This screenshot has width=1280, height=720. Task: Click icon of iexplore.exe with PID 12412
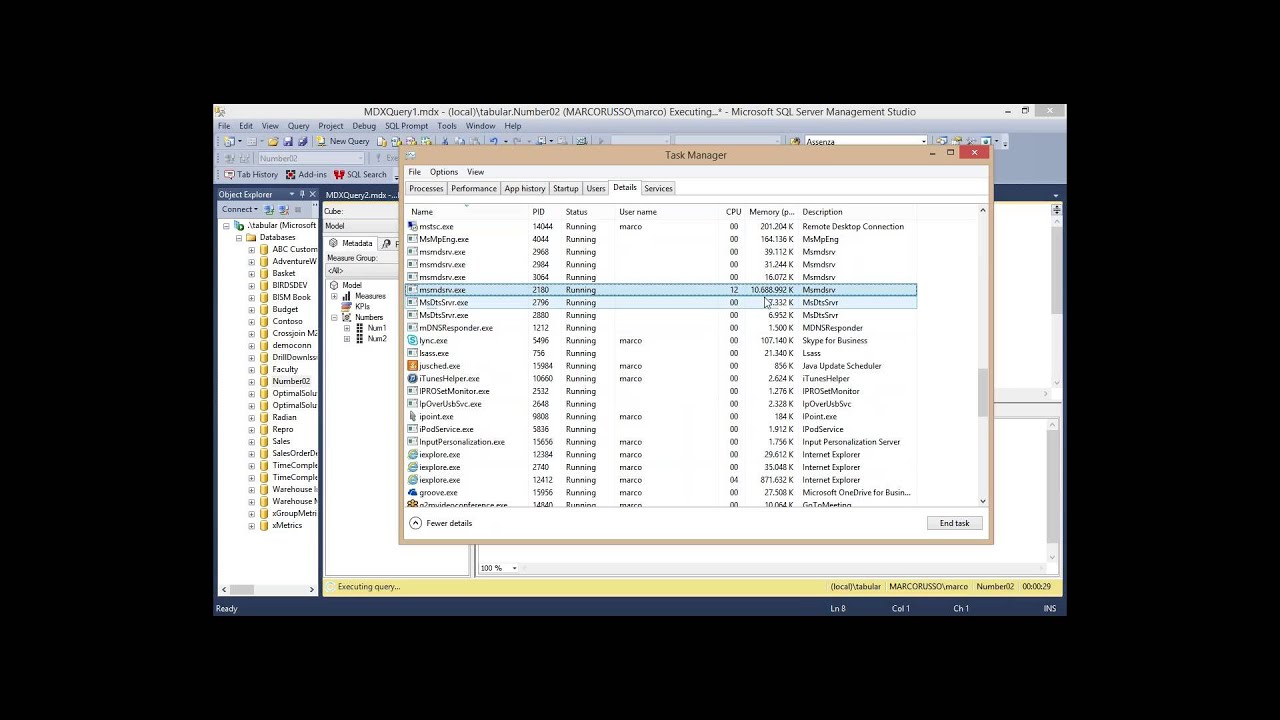coord(412,480)
